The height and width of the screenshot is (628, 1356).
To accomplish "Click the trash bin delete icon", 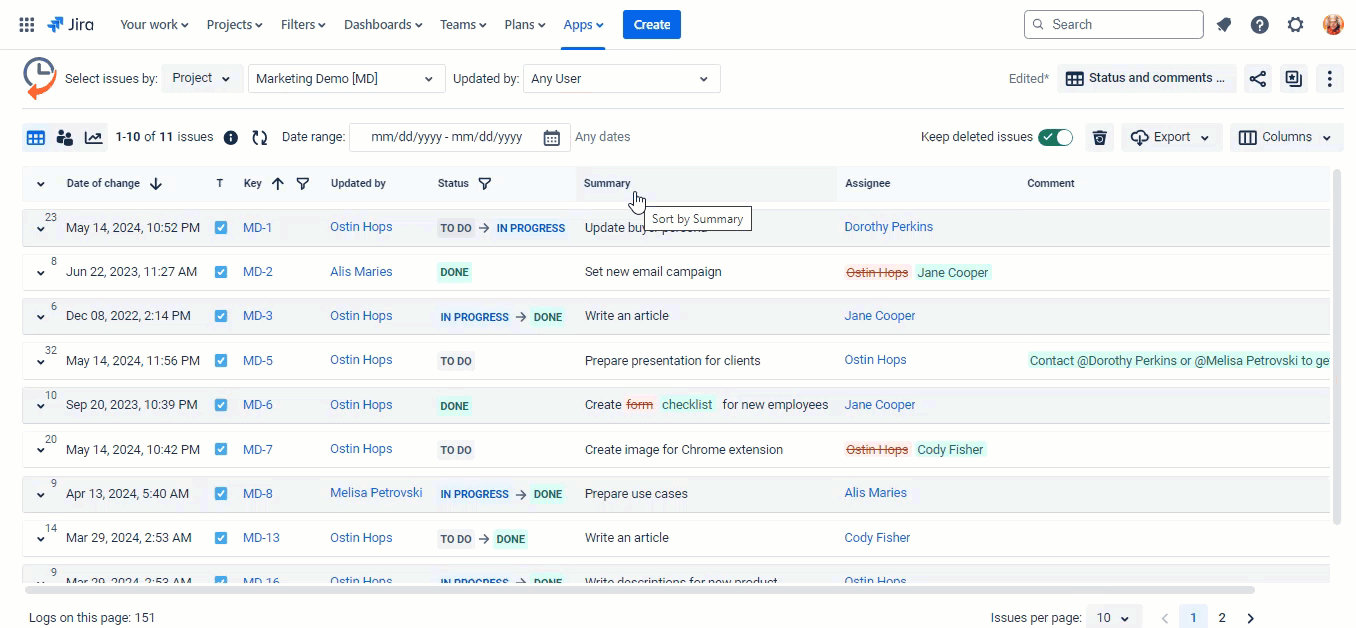I will point(1100,138).
